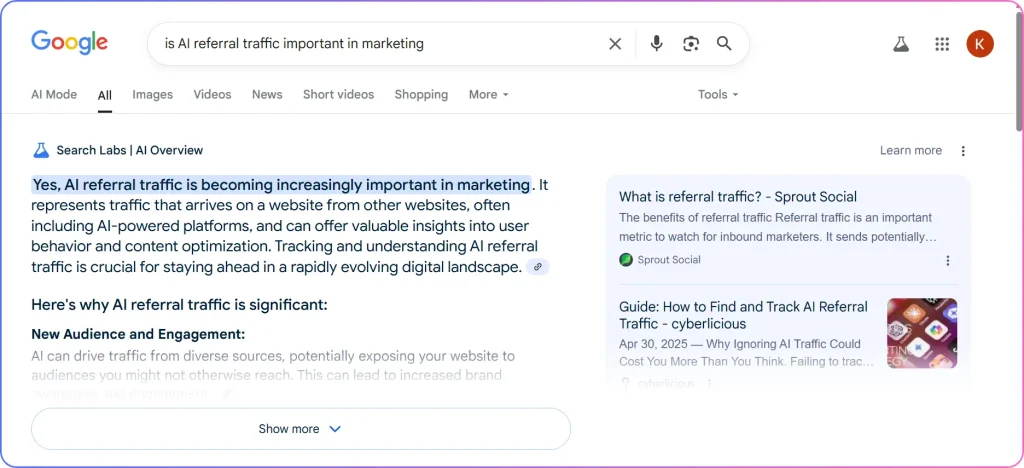The width and height of the screenshot is (1024, 468).
Task: Click the page vertical scrollbar
Action: click(1019, 70)
